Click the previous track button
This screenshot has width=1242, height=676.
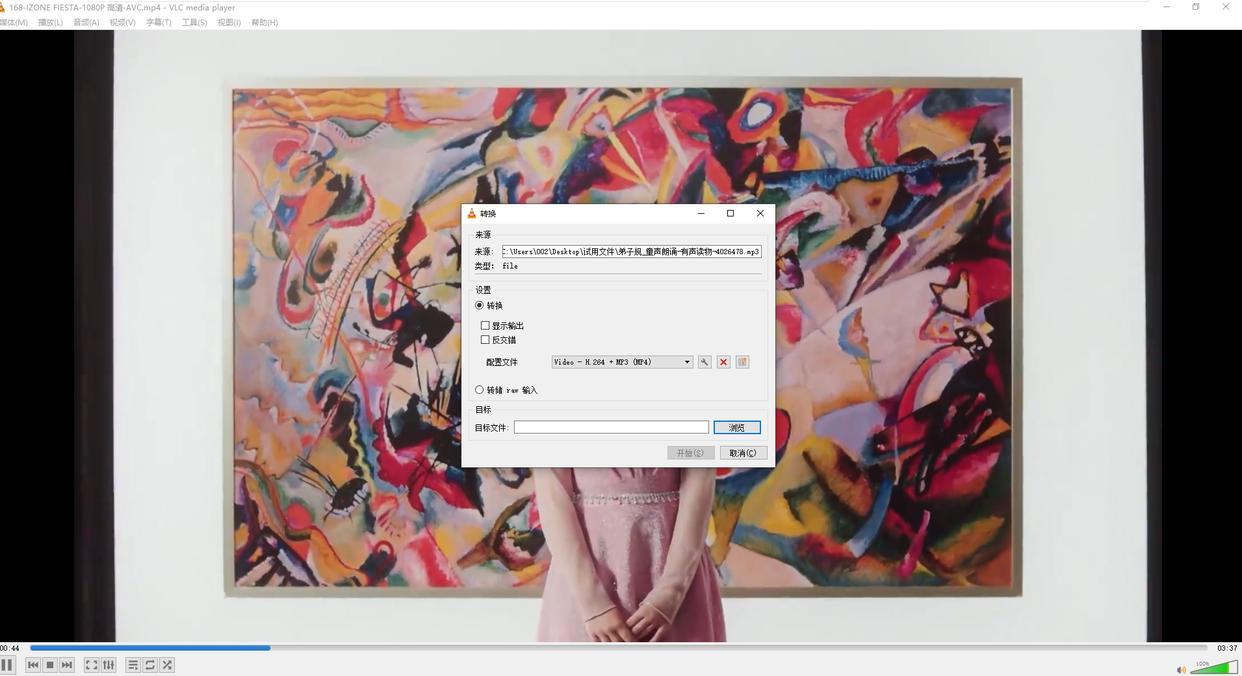[33, 665]
